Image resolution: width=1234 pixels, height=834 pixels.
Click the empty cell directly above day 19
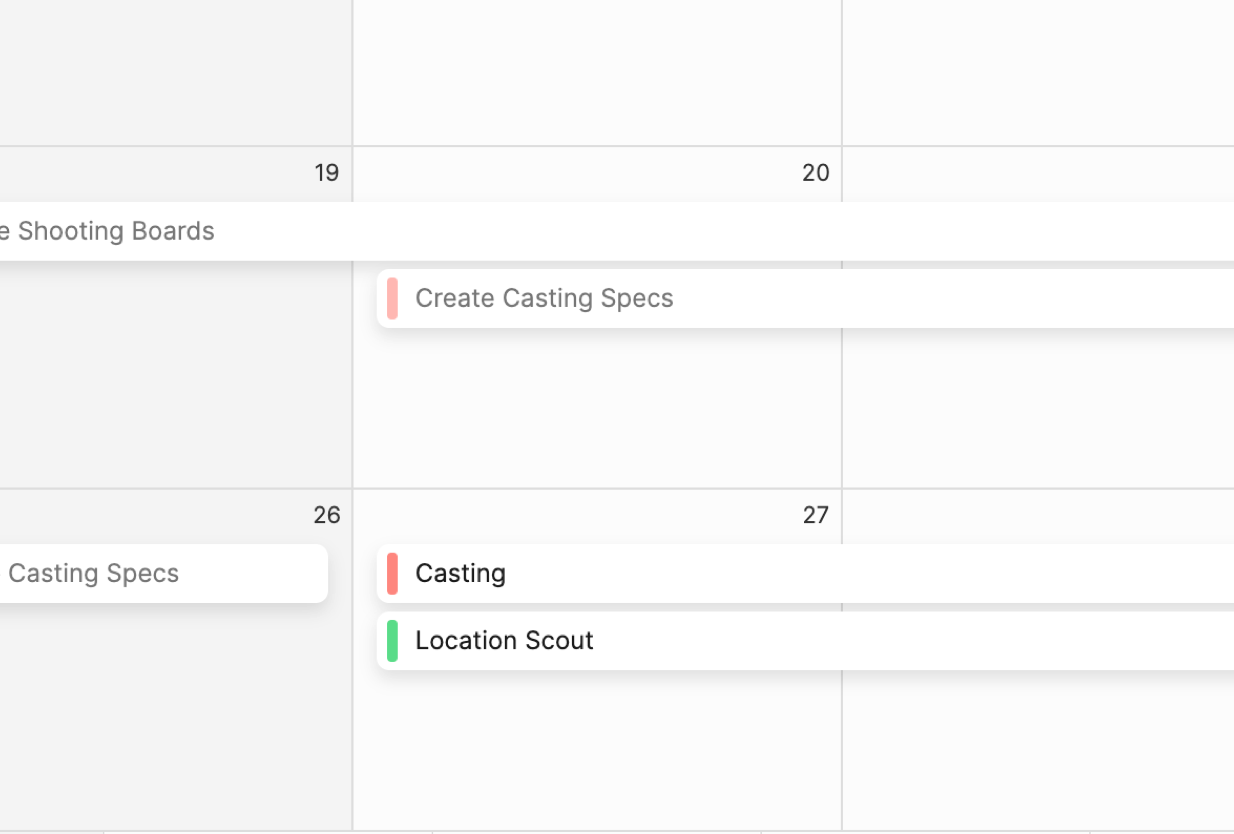click(175, 70)
